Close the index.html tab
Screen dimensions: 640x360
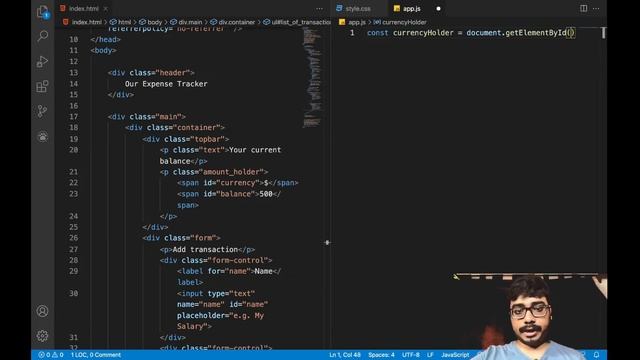[x=106, y=9]
